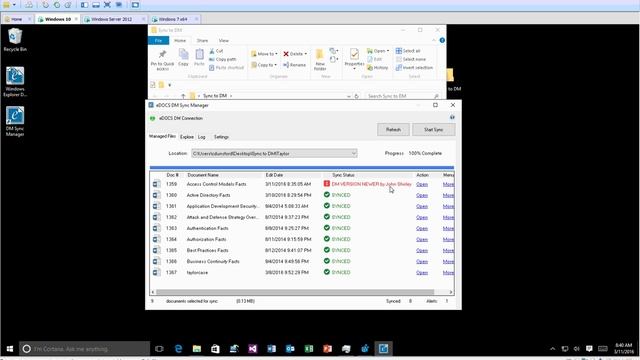Click the Cortana Ask me anything search box
This screenshot has width=640, height=360.
(85, 349)
